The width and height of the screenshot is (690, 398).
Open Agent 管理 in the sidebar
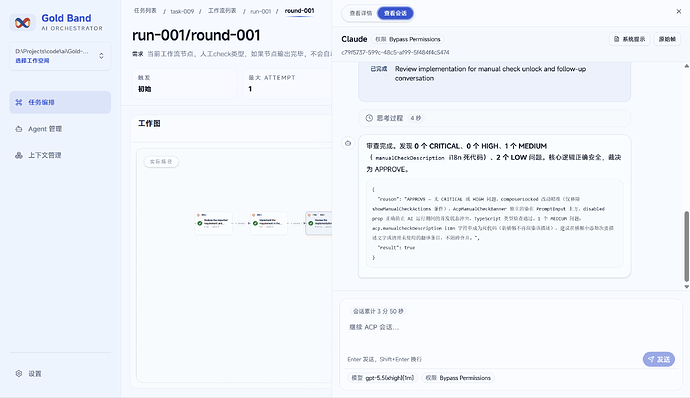(x=60, y=129)
